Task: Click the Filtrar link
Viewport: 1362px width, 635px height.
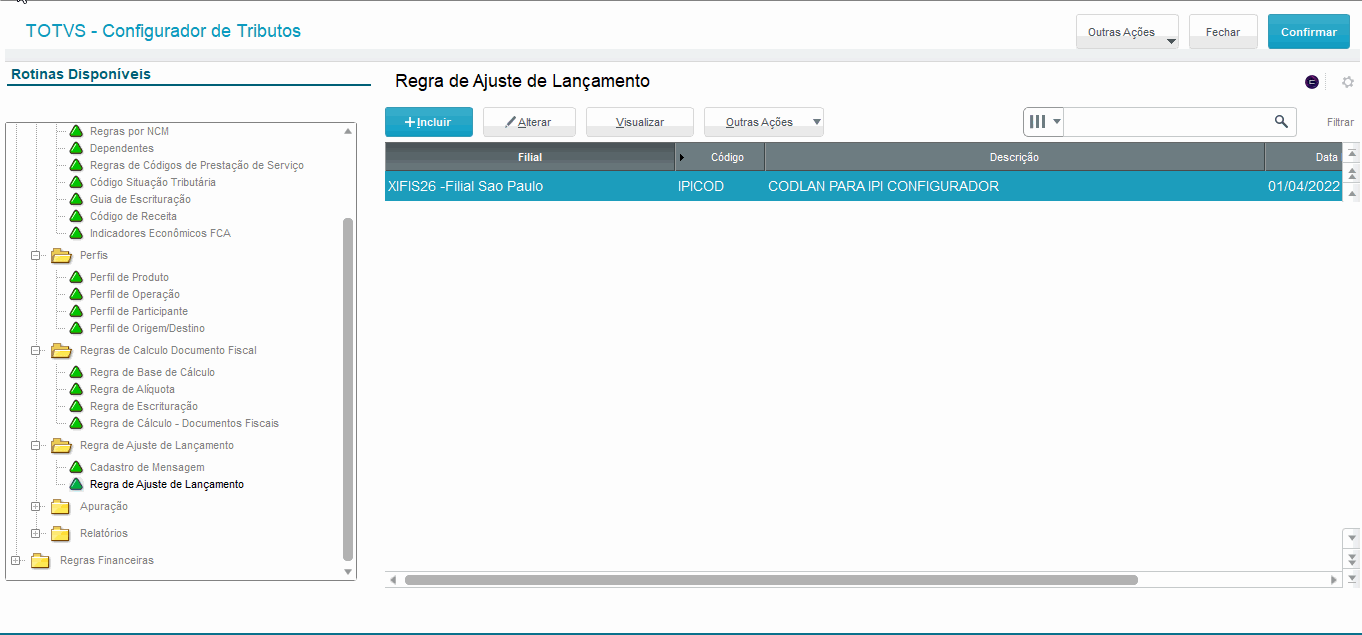Action: (1340, 122)
